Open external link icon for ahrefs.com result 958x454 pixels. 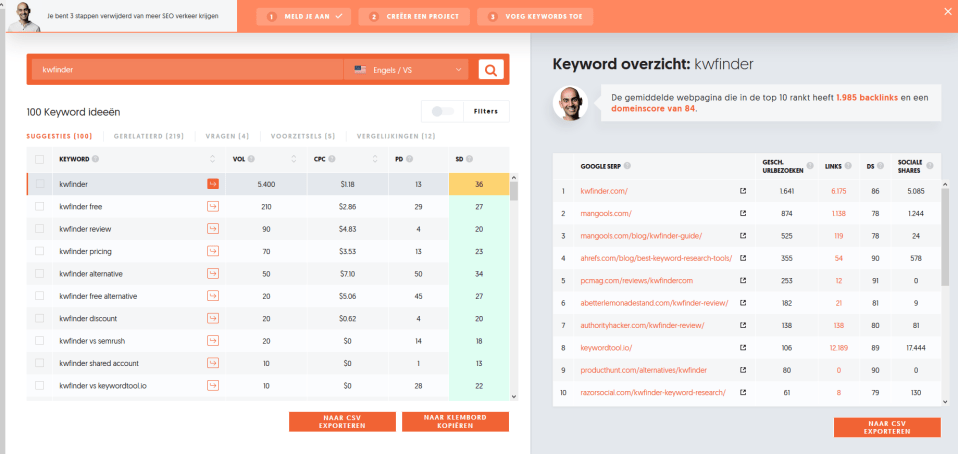click(x=743, y=258)
